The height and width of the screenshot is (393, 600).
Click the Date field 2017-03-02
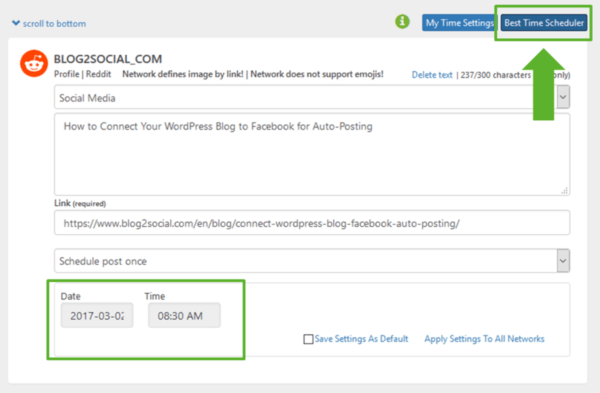pos(97,316)
